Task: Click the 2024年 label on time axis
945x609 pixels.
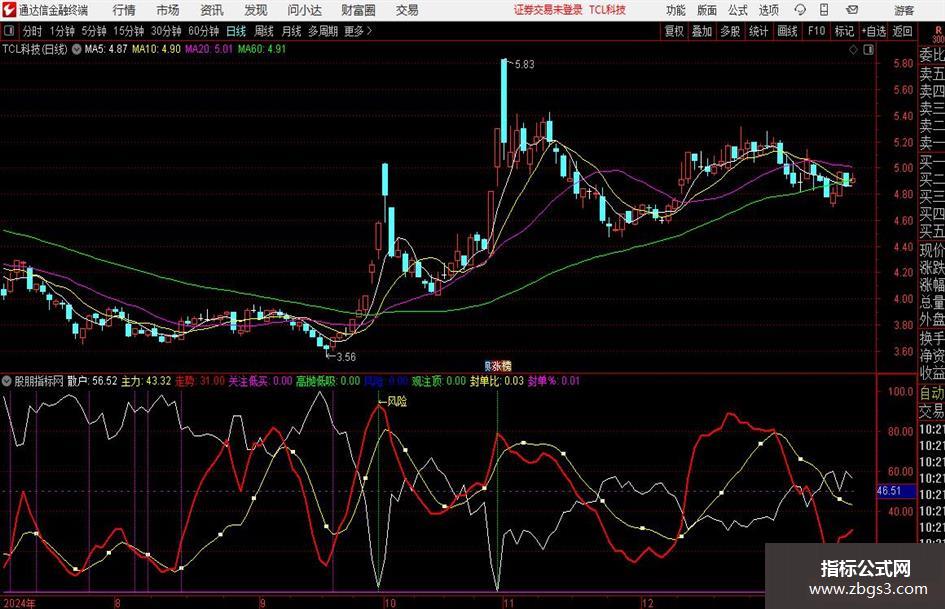Action: 19,602
